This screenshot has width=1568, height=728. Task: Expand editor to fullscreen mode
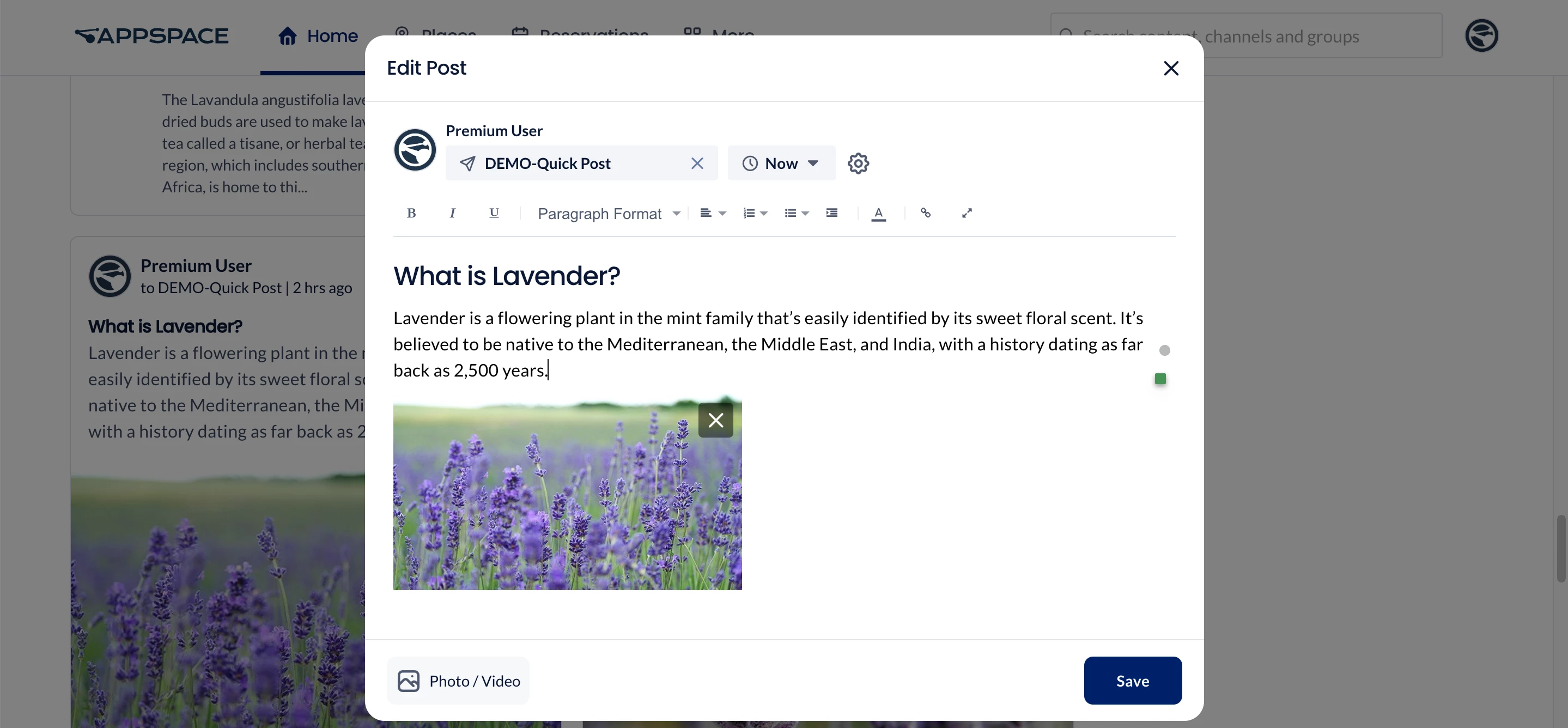(x=967, y=213)
